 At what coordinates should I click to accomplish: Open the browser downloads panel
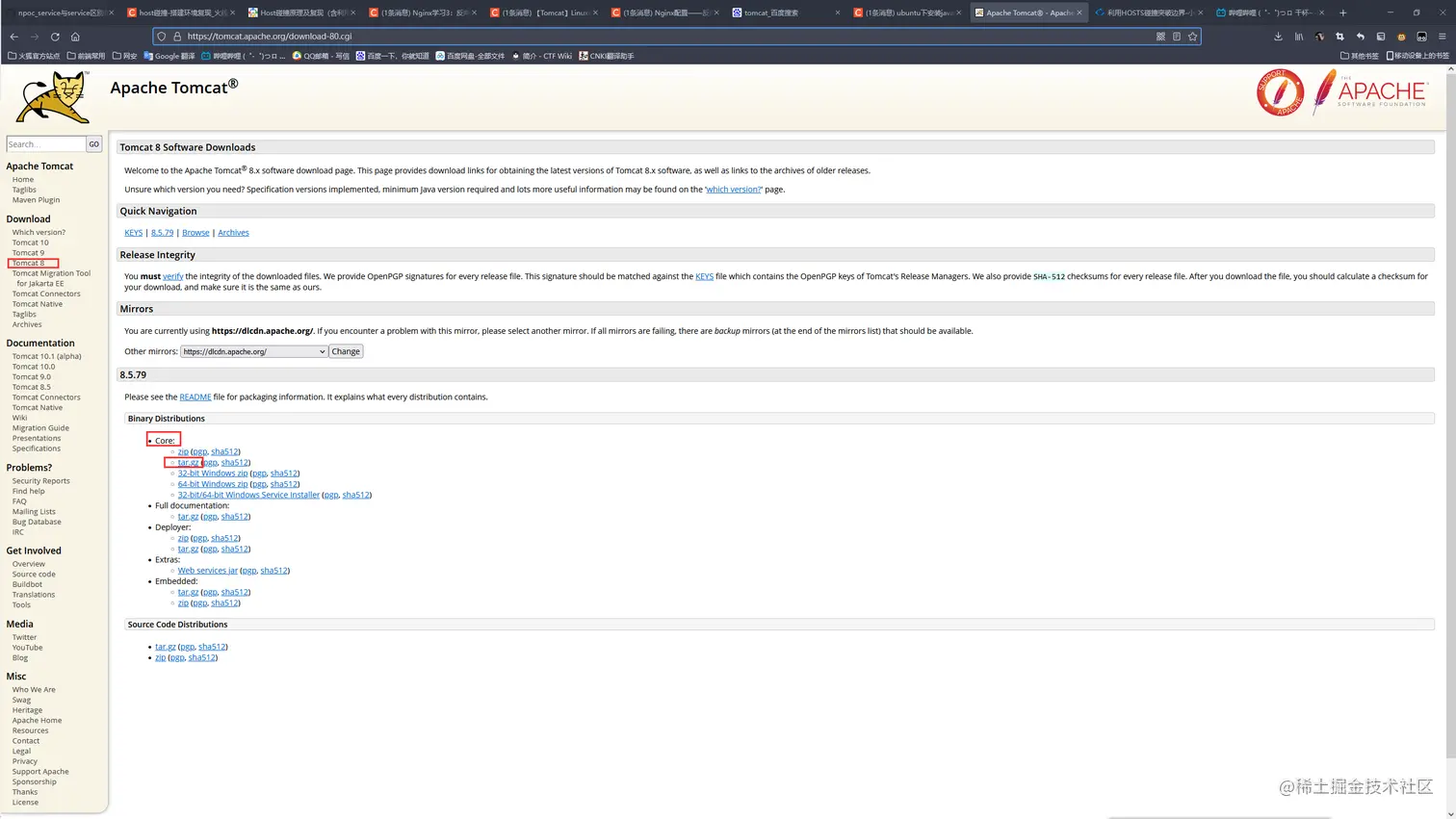1278,37
